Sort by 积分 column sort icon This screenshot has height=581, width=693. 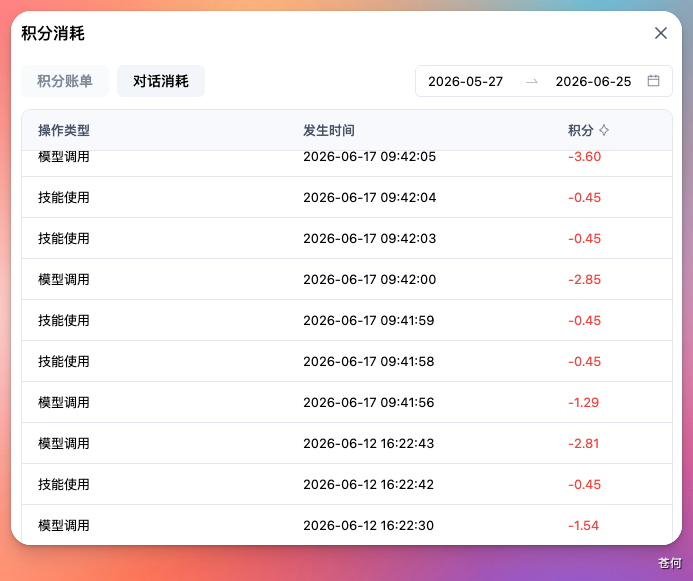pos(604,130)
